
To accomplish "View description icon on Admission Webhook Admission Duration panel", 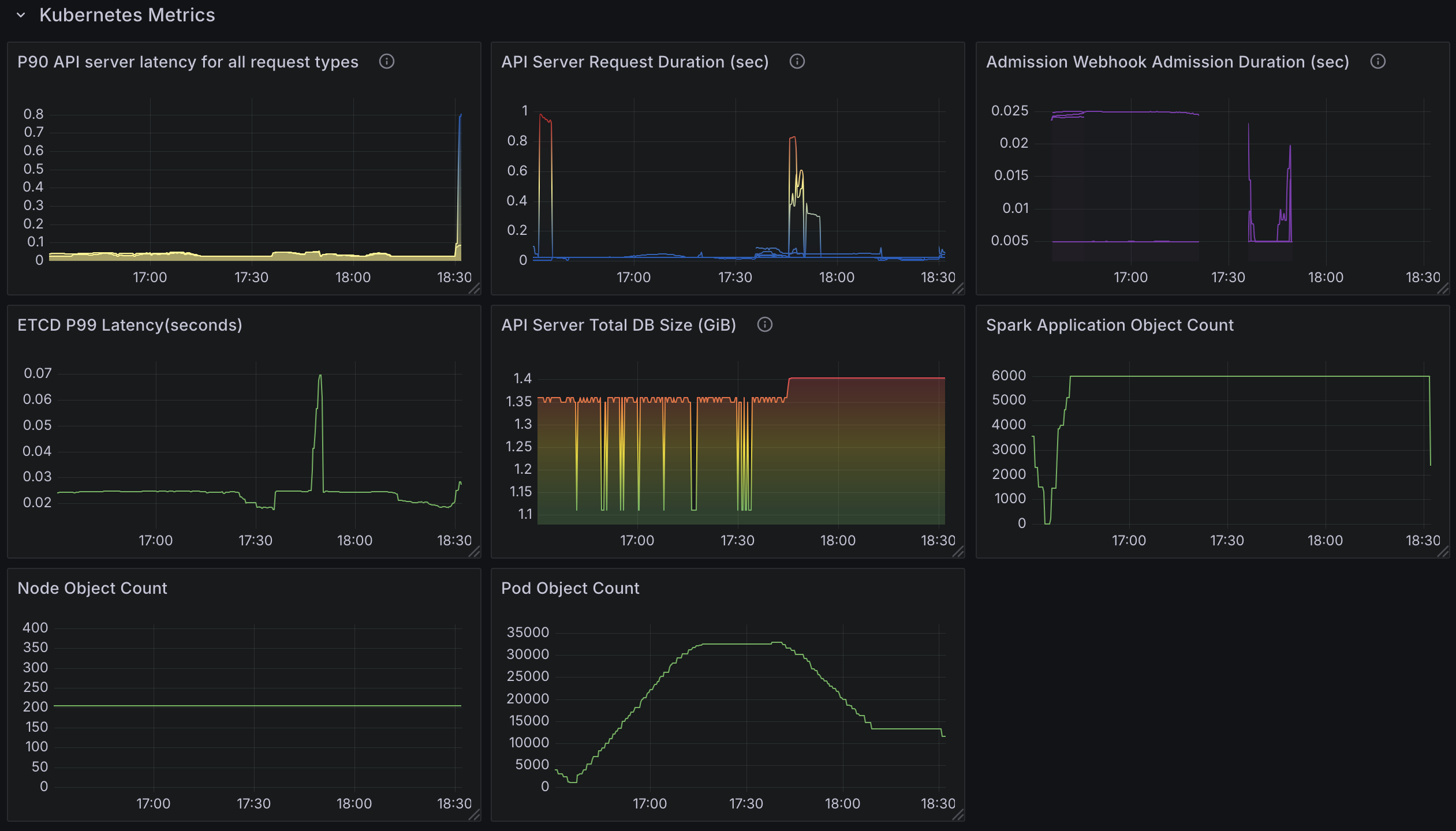I will tap(1378, 61).
